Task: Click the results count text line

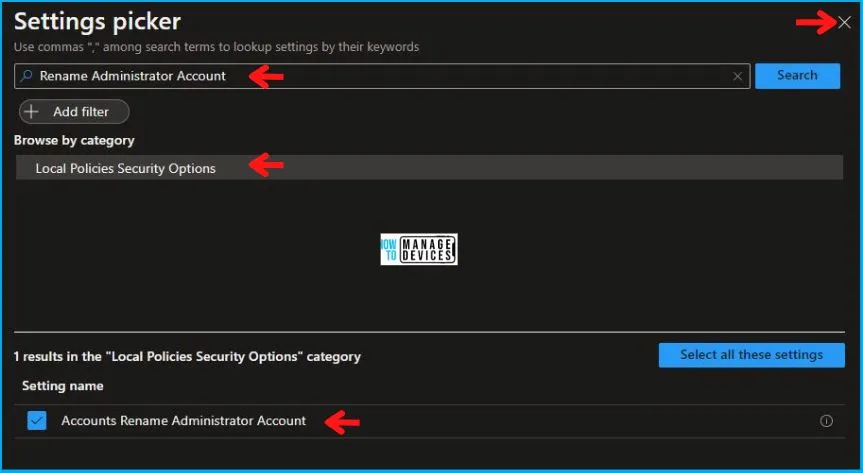Action: coord(187,357)
